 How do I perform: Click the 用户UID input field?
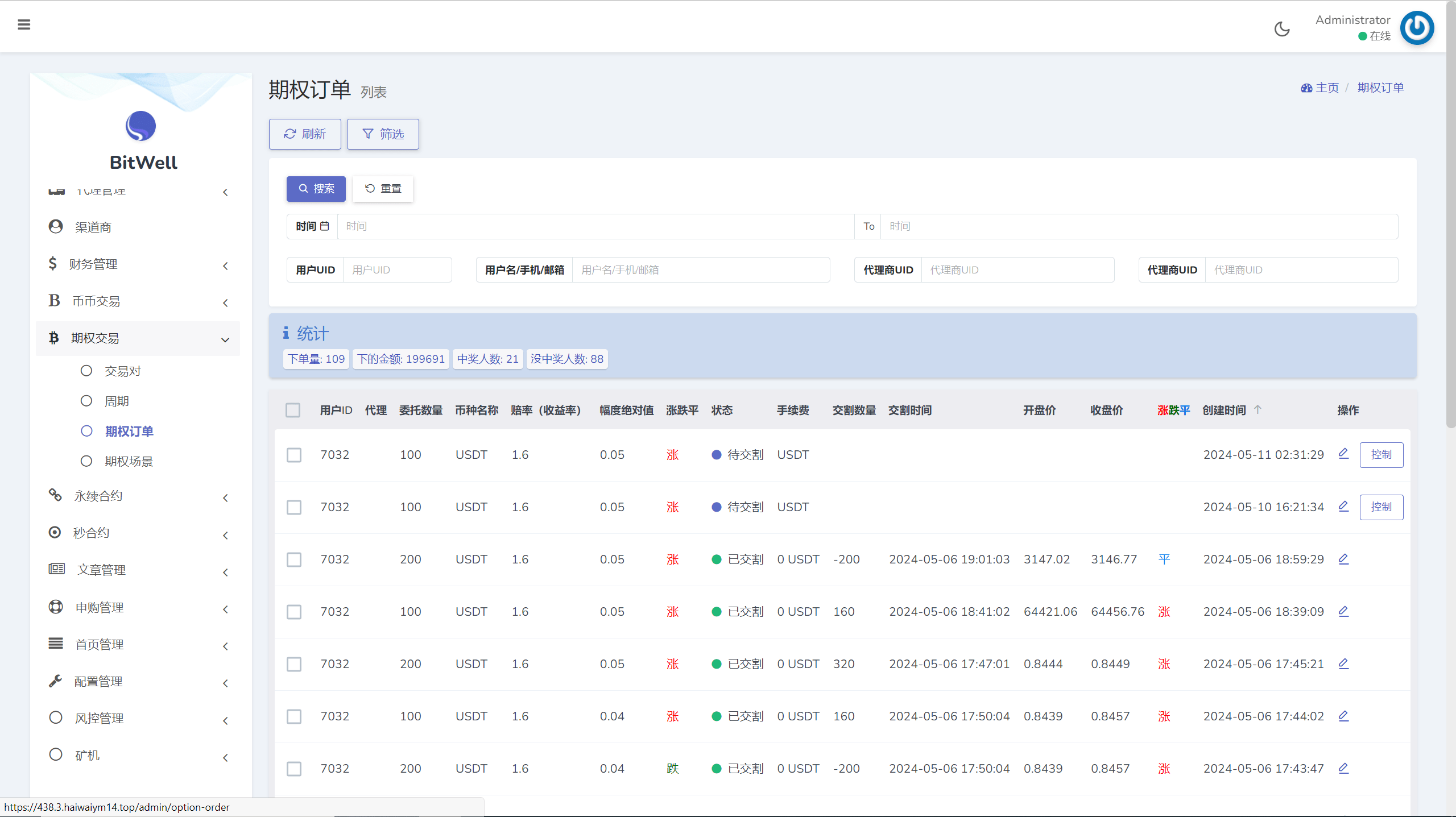(397, 270)
